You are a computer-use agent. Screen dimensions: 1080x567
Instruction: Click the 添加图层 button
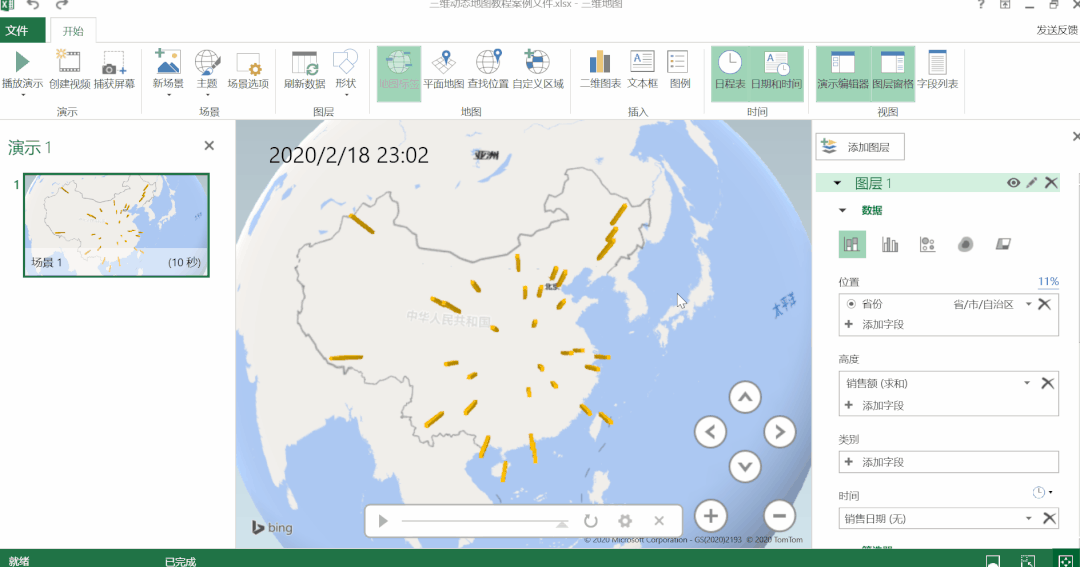pyautogui.click(x=860, y=147)
